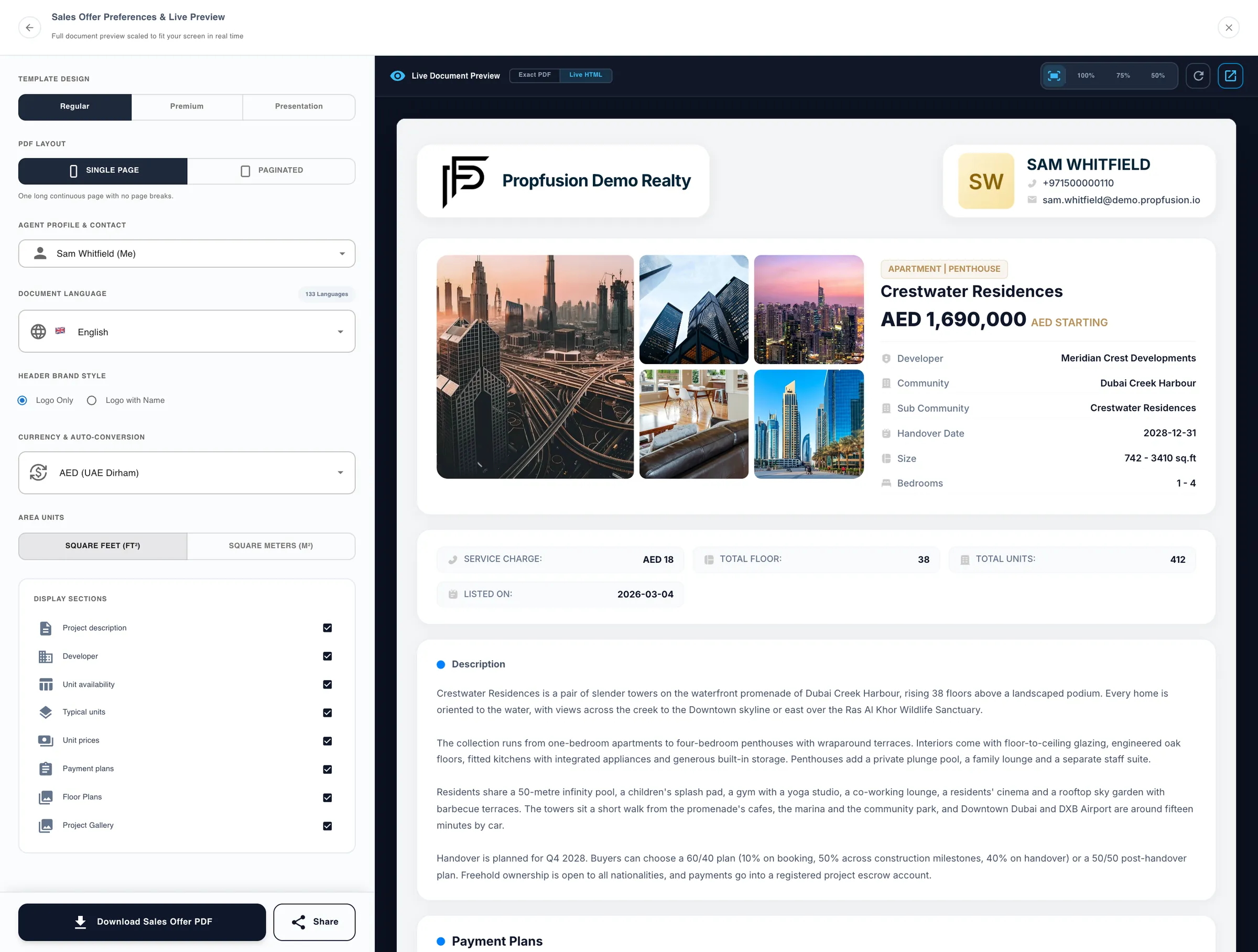Select the Live HTML preview tab

coord(585,75)
